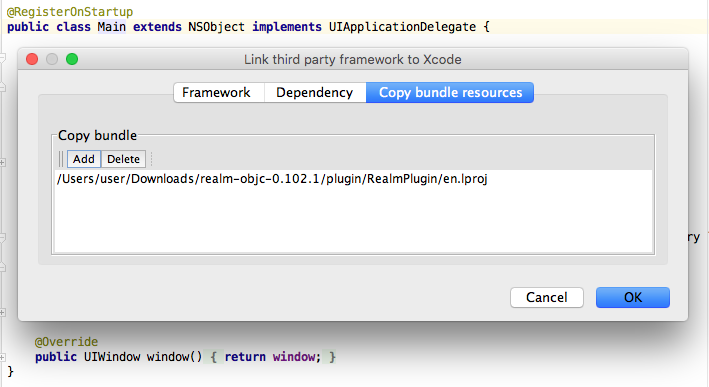
Task: Click the Main class name in code
Action: pos(112,27)
